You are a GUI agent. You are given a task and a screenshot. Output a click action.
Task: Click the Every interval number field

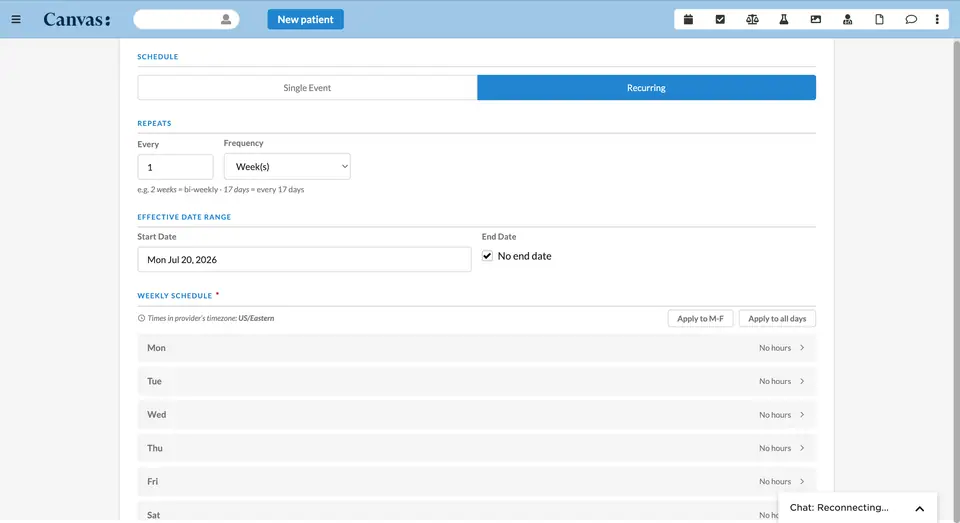point(175,167)
